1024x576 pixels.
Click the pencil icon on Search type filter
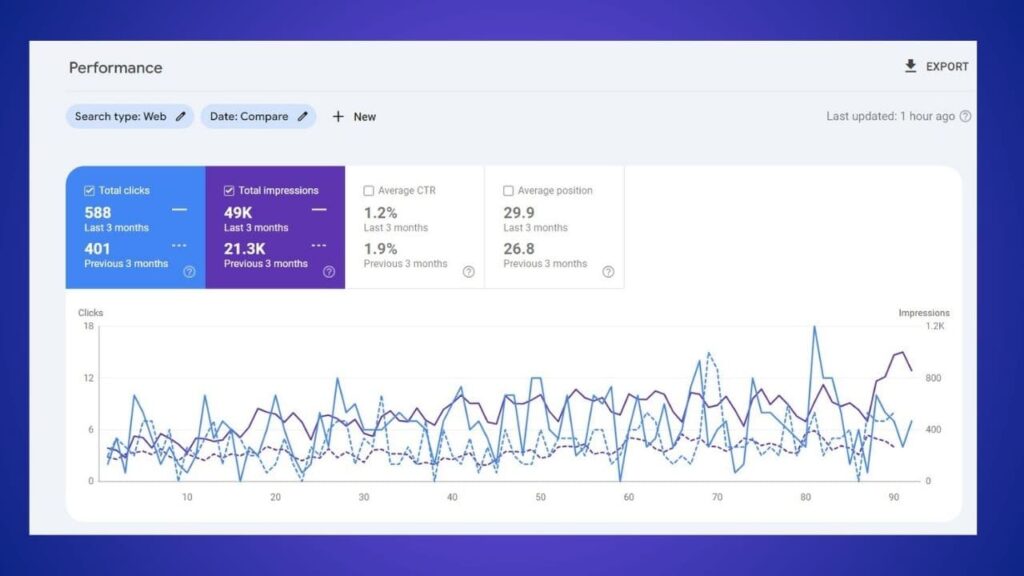(180, 116)
